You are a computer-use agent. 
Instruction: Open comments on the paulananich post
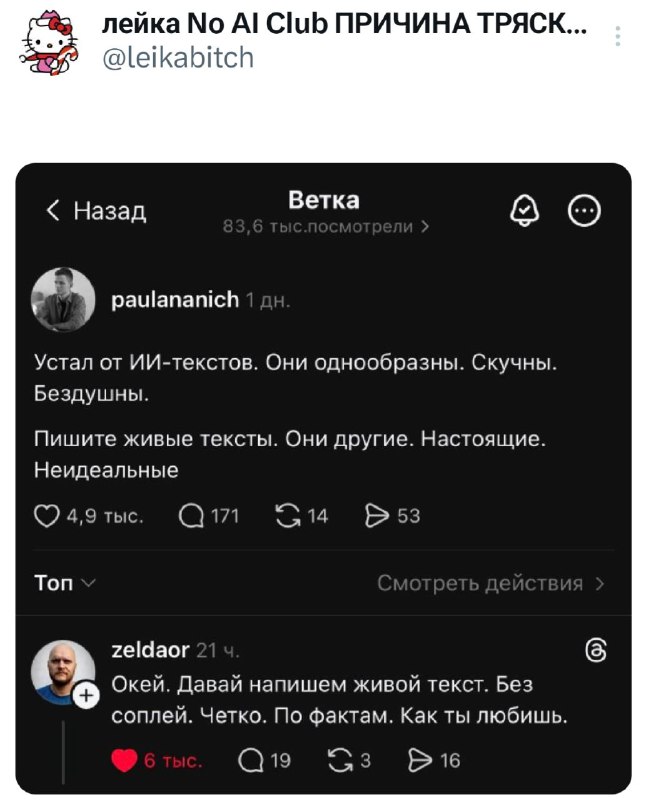[190, 516]
